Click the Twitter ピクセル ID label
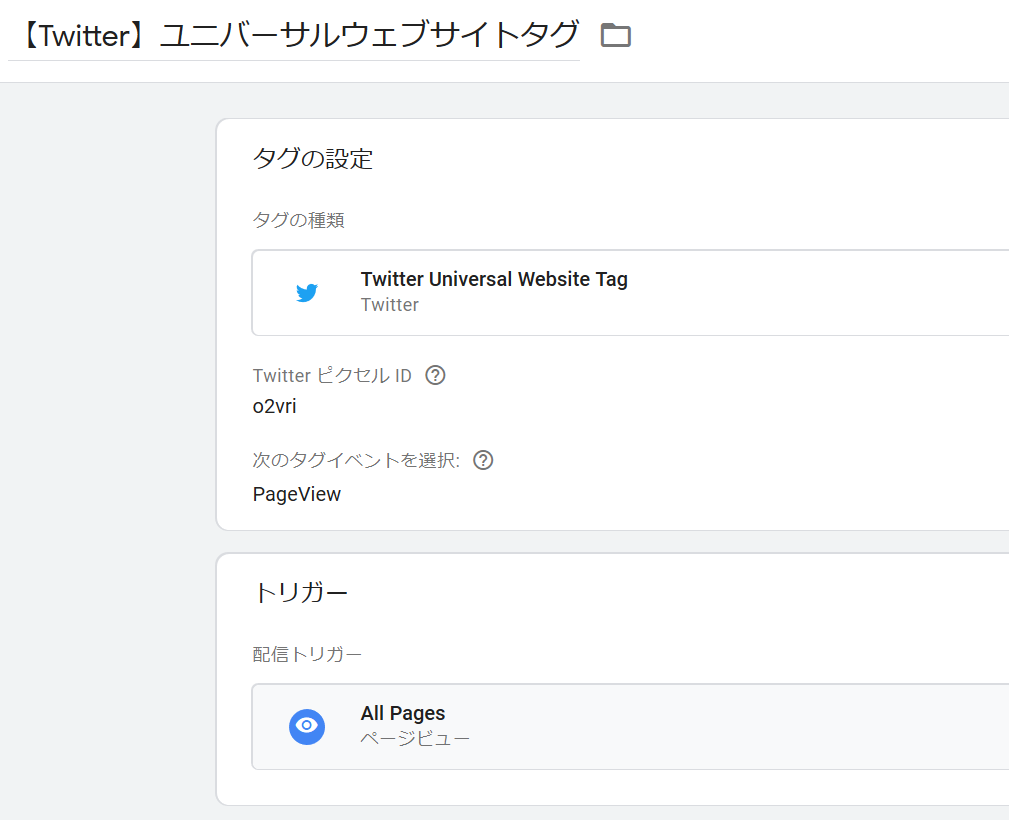Image resolution: width=1009 pixels, height=820 pixels. (332, 375)
